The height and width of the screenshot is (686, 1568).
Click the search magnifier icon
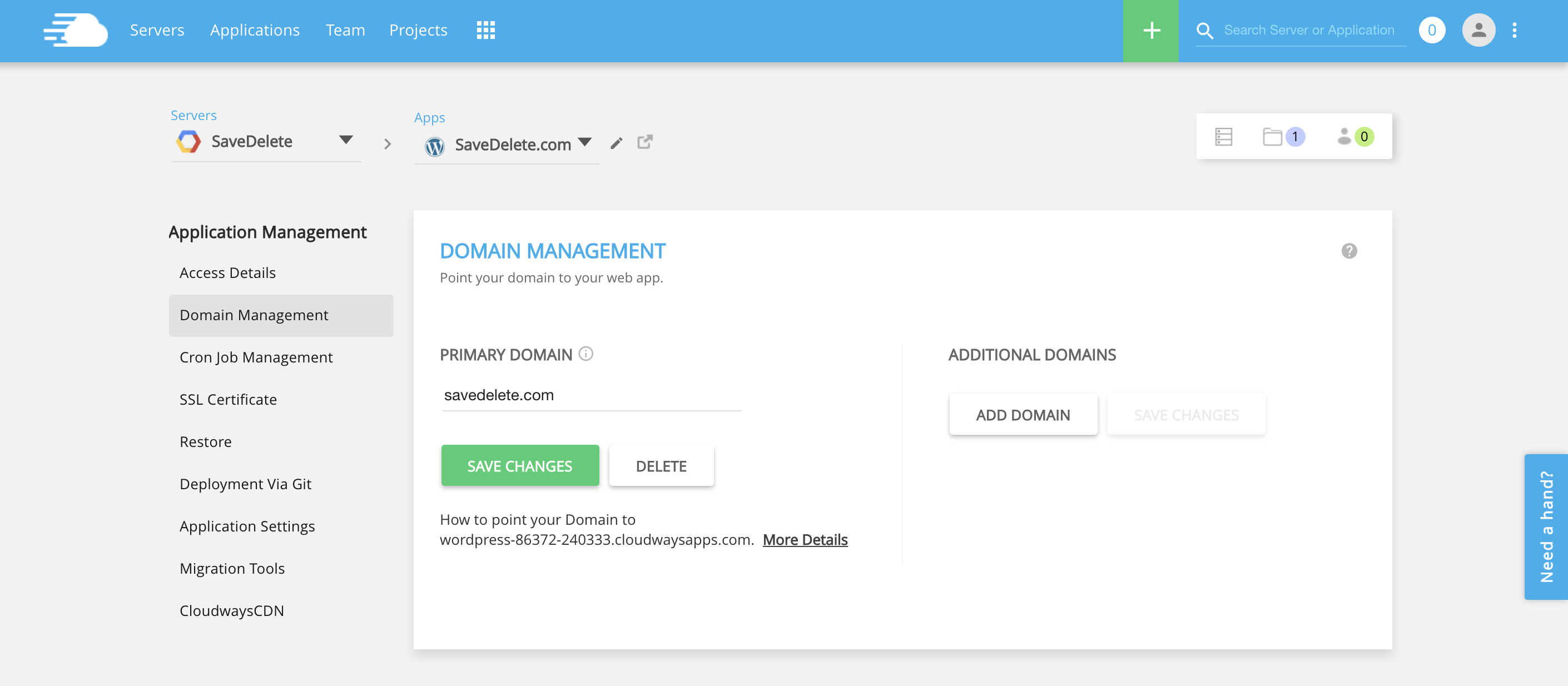1204,31
